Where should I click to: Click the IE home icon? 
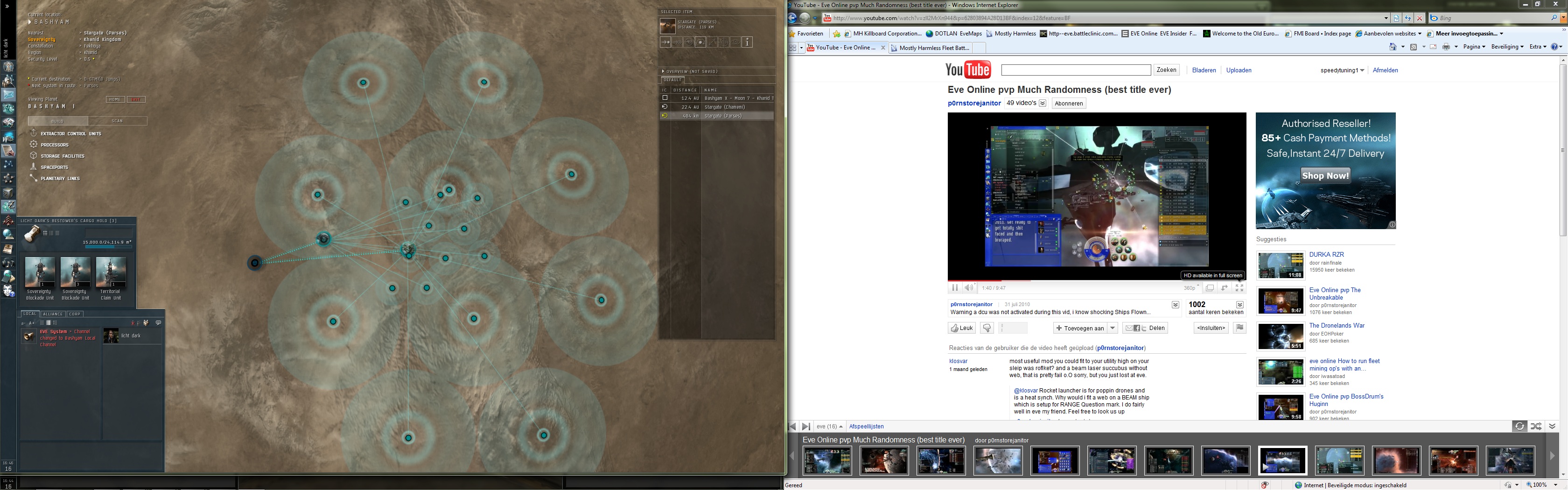(1393, 47)
